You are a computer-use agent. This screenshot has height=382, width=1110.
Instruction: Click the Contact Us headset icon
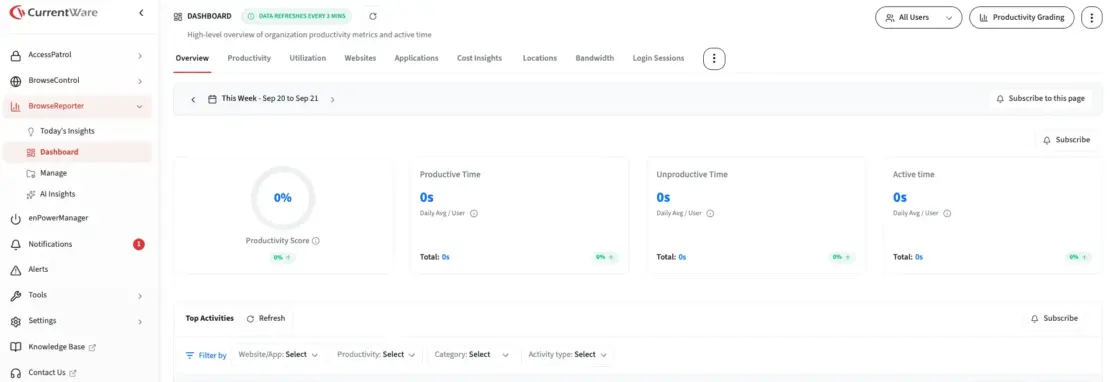[16, 373]
